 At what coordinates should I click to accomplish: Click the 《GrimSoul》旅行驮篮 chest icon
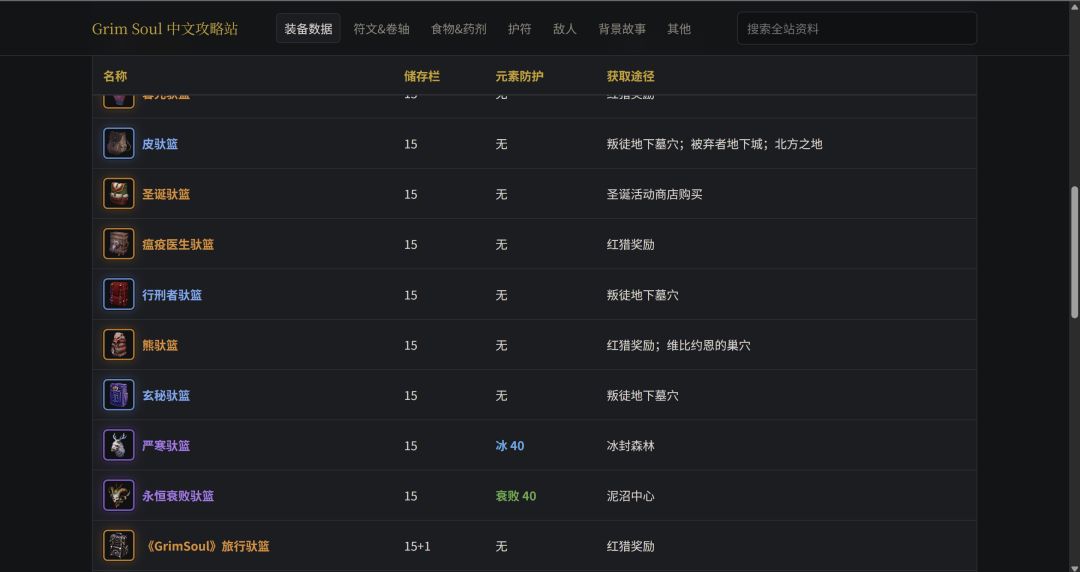point(118,546)
